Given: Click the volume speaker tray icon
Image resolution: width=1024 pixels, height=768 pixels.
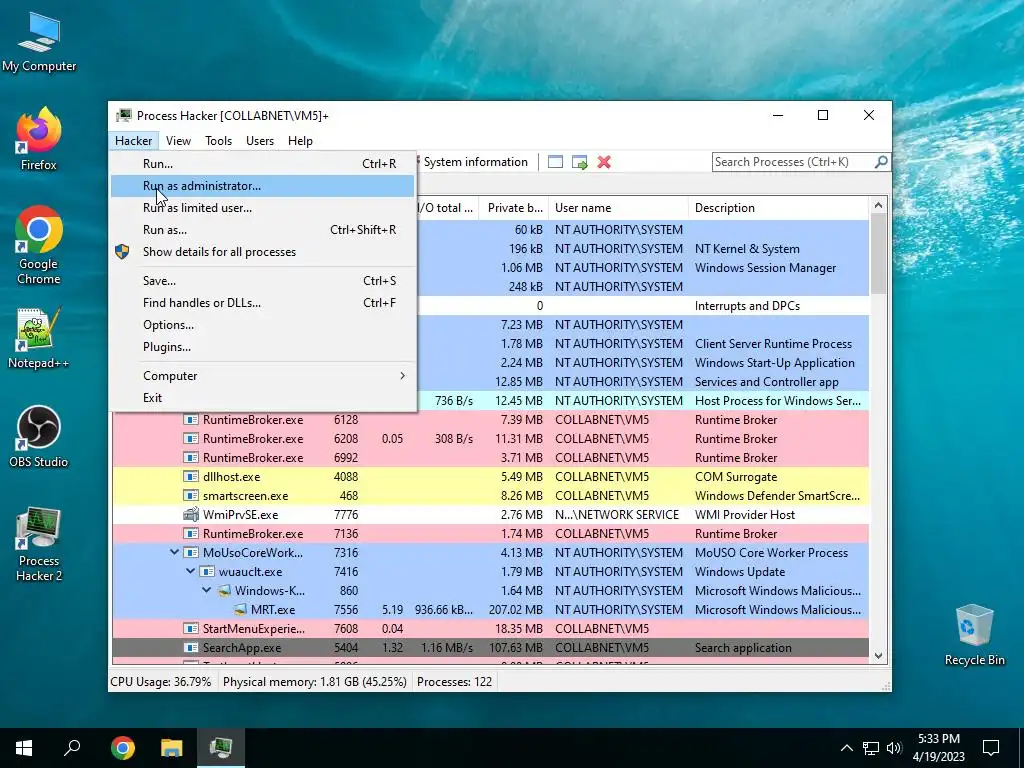Looking at the screenshot, I should click(894, 748).
